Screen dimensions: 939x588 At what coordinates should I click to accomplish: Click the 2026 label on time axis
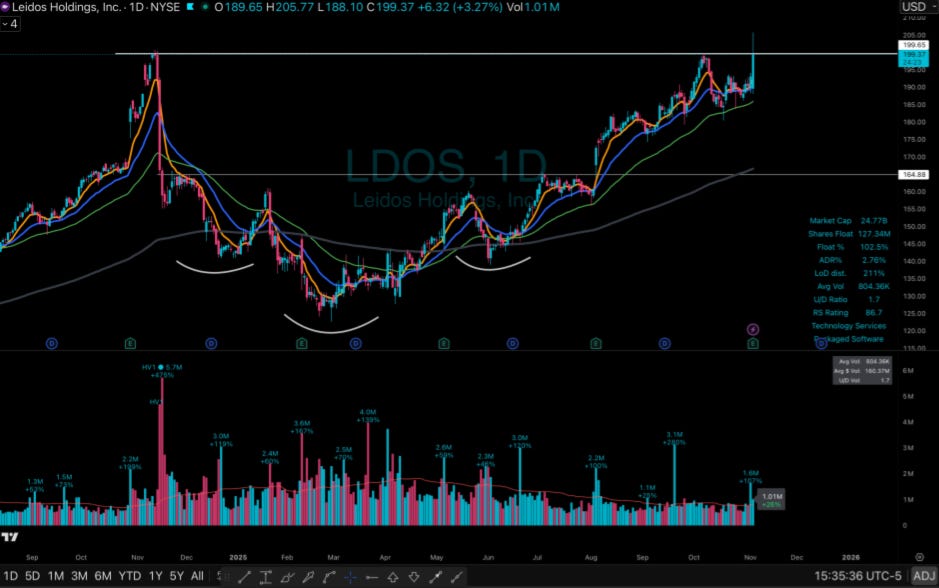[x=850, y=557]
